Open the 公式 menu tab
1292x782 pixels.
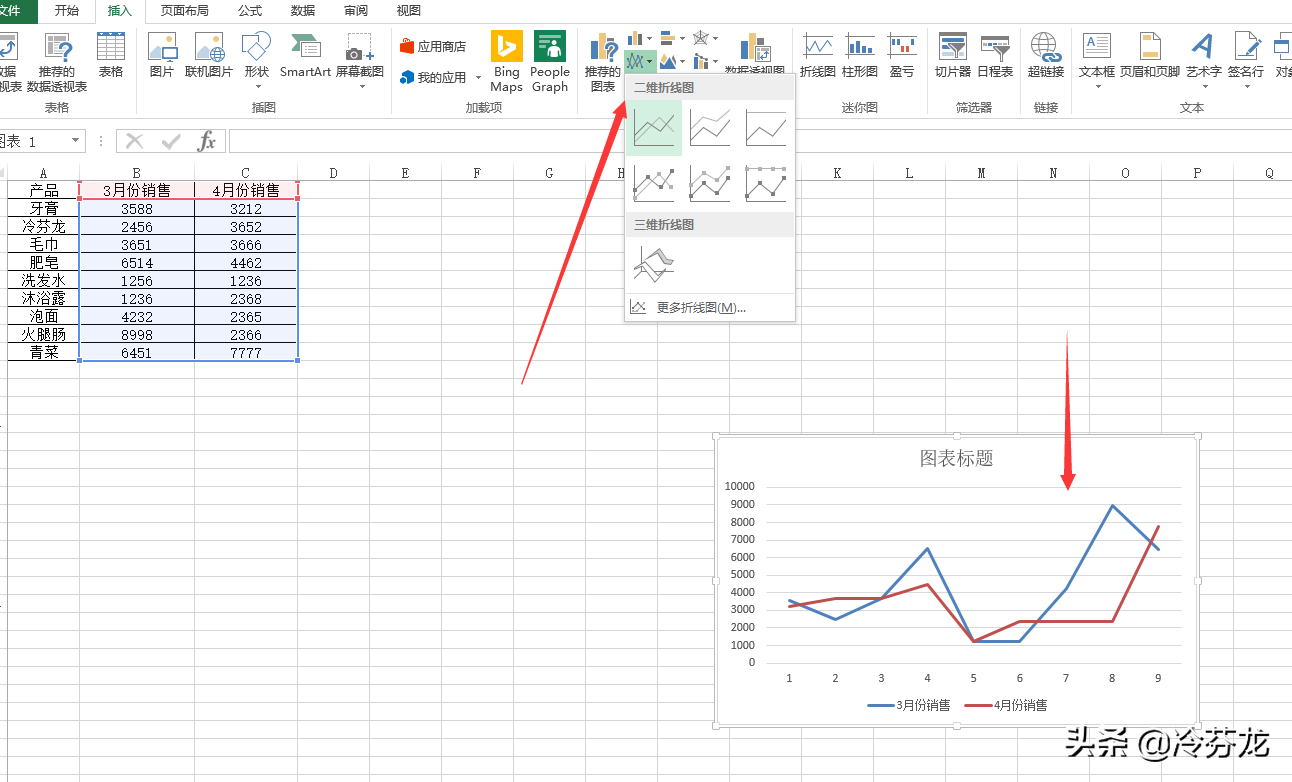point(248,12)
